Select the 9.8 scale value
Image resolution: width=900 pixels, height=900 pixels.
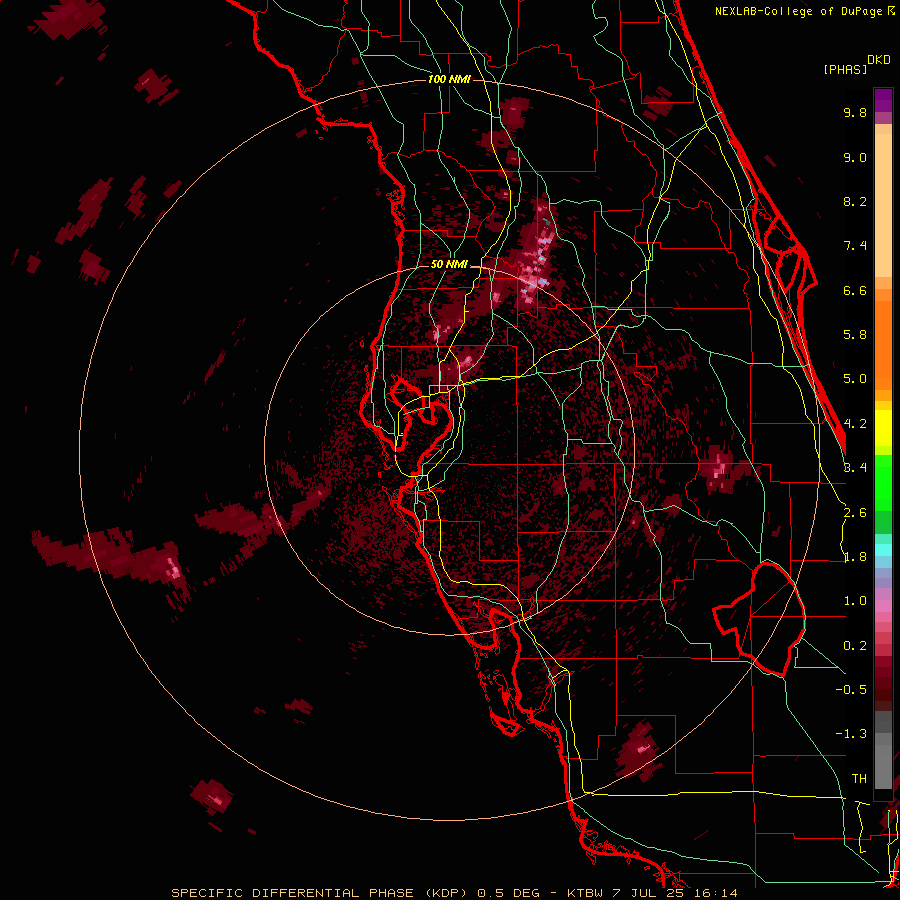[855, 112]
